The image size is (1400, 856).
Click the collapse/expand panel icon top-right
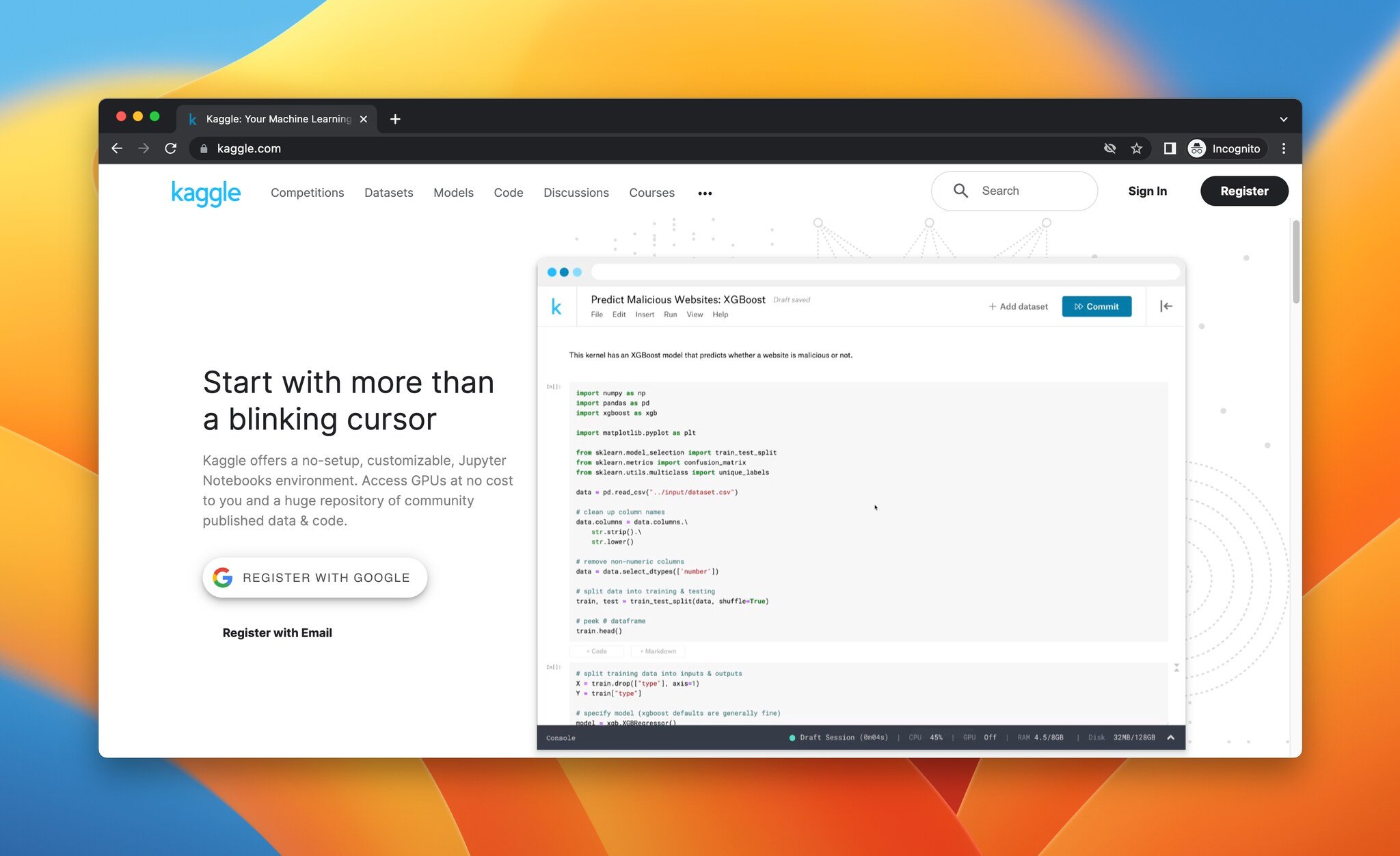click(x=1166, y=305)
